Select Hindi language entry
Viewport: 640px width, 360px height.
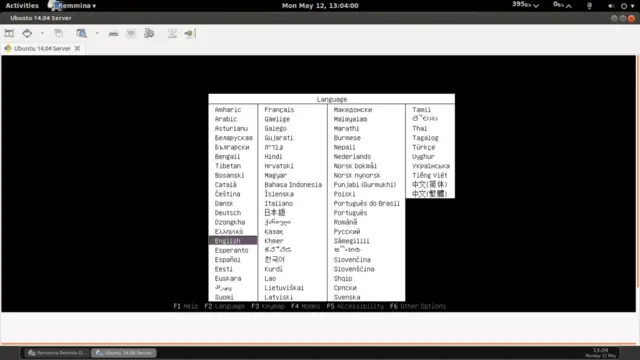273,157
